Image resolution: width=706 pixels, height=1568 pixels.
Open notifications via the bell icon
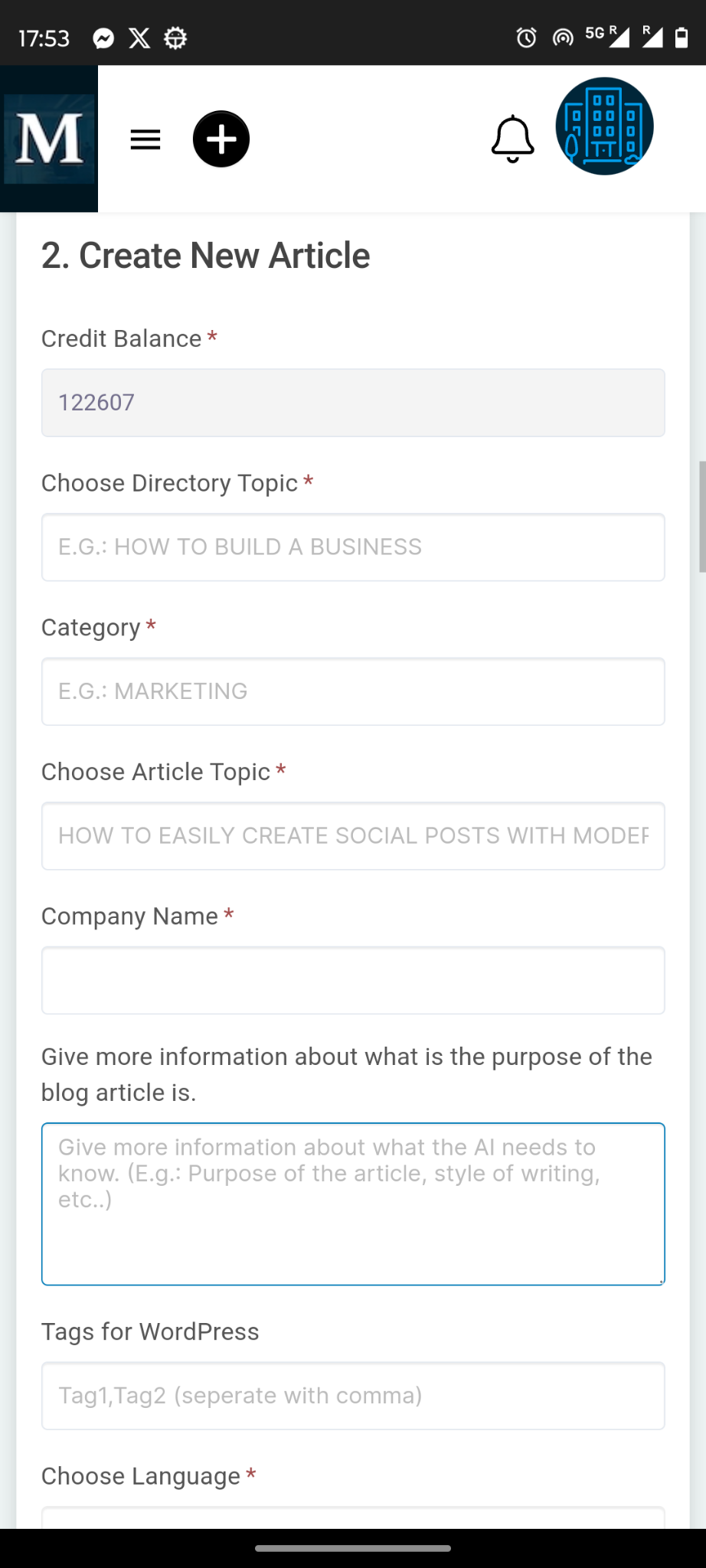512,139
